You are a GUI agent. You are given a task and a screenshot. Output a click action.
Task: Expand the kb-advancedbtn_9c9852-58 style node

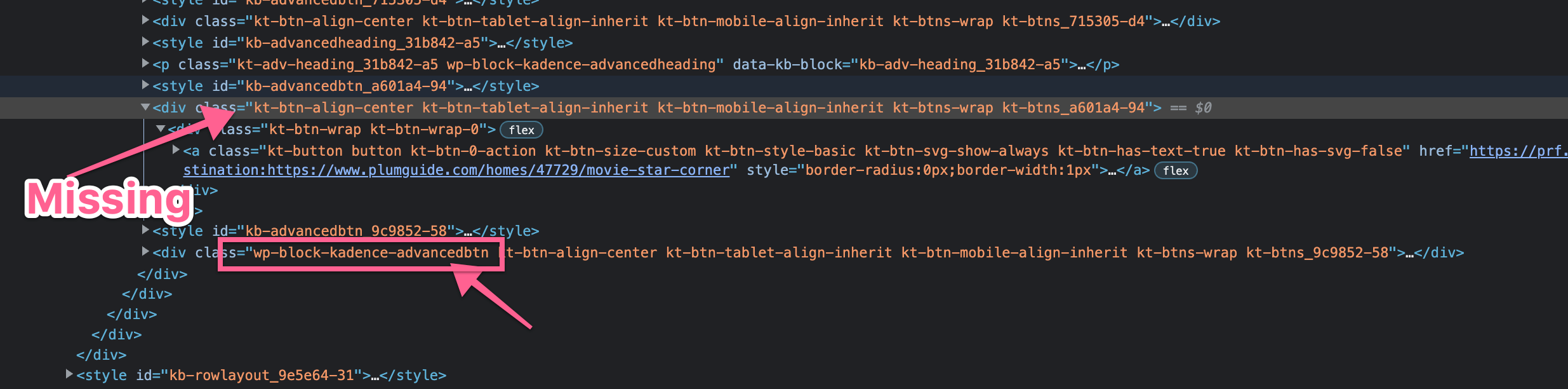pyautogui.click(x=145, y=231)
